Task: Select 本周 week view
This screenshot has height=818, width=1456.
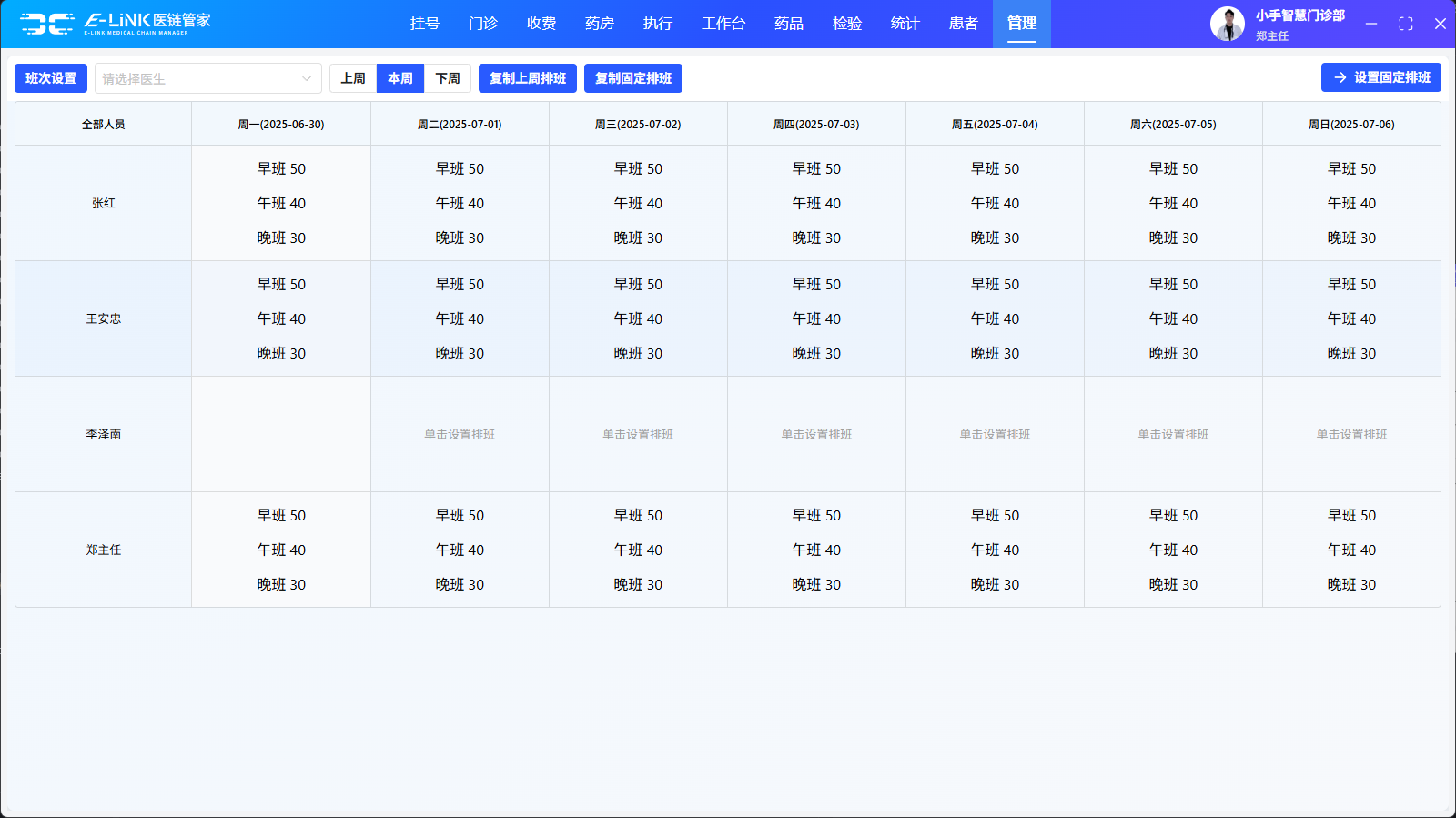Action: 400,78
